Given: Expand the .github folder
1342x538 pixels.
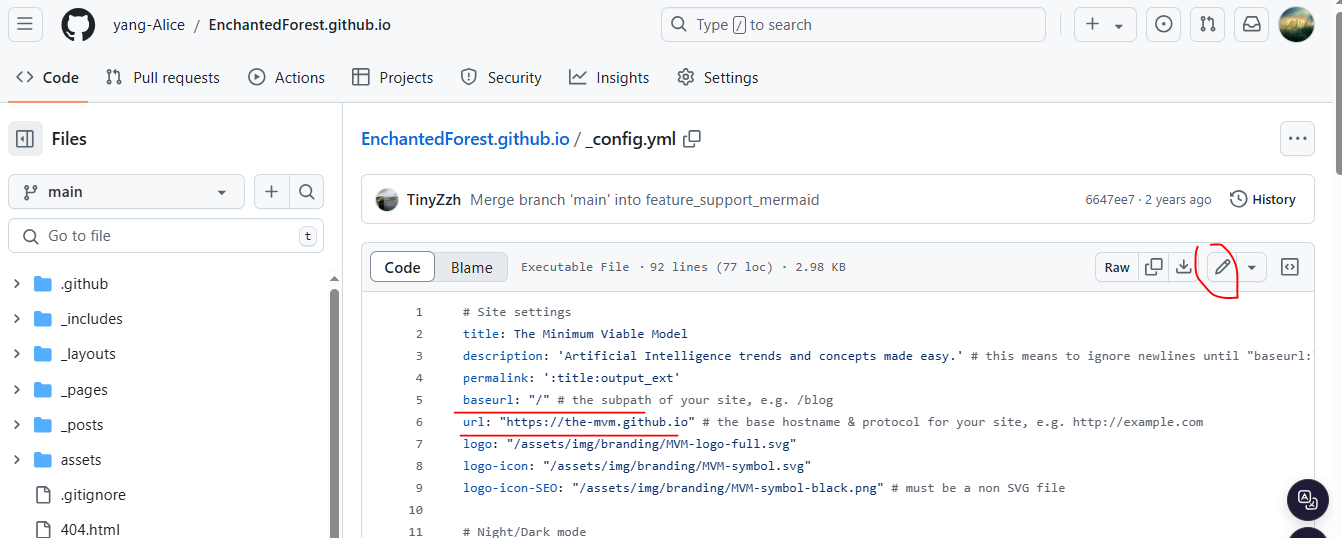Looking at the screenshot, I should [x=17, y=284].
